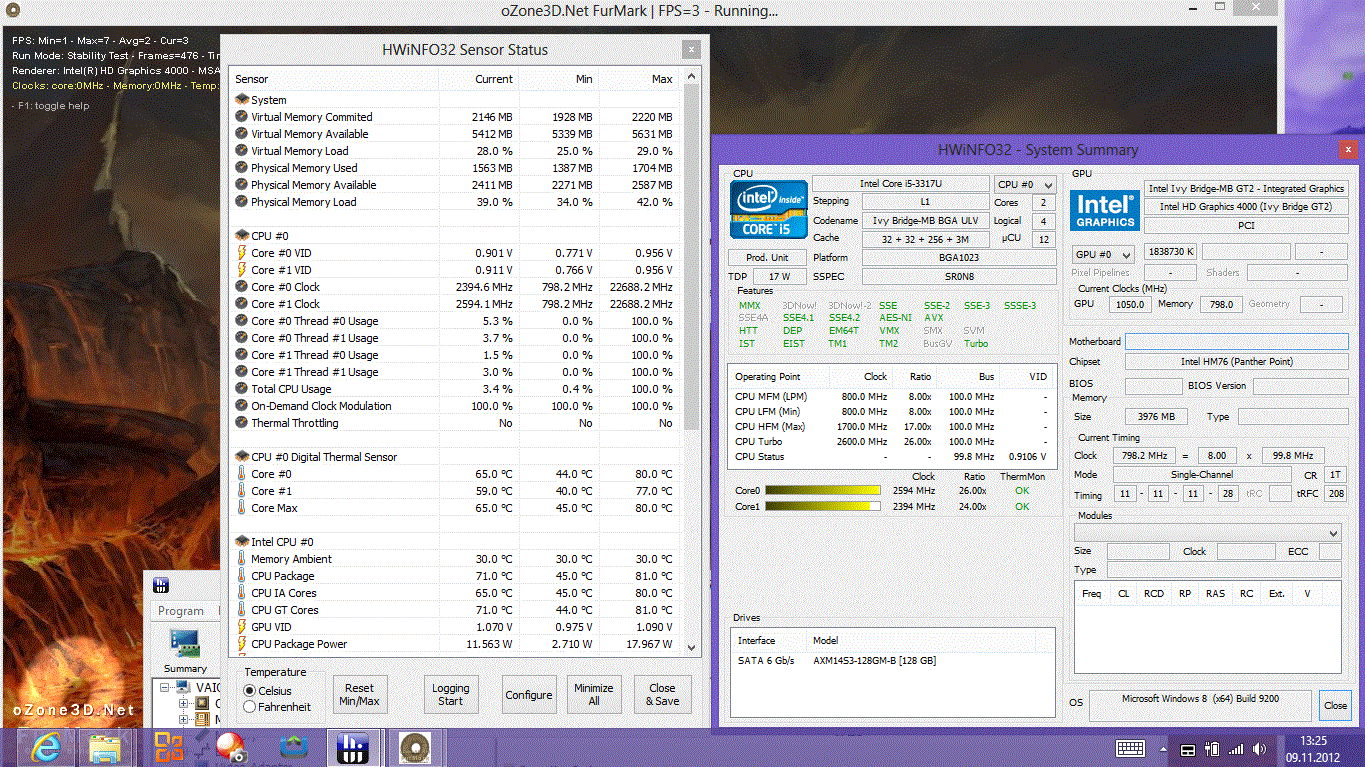Image resolution: width=1365 pixels, height=767 pixels.
Task: Open Internet Explorer from the taskbar
Action: click(x=46, y=747)
